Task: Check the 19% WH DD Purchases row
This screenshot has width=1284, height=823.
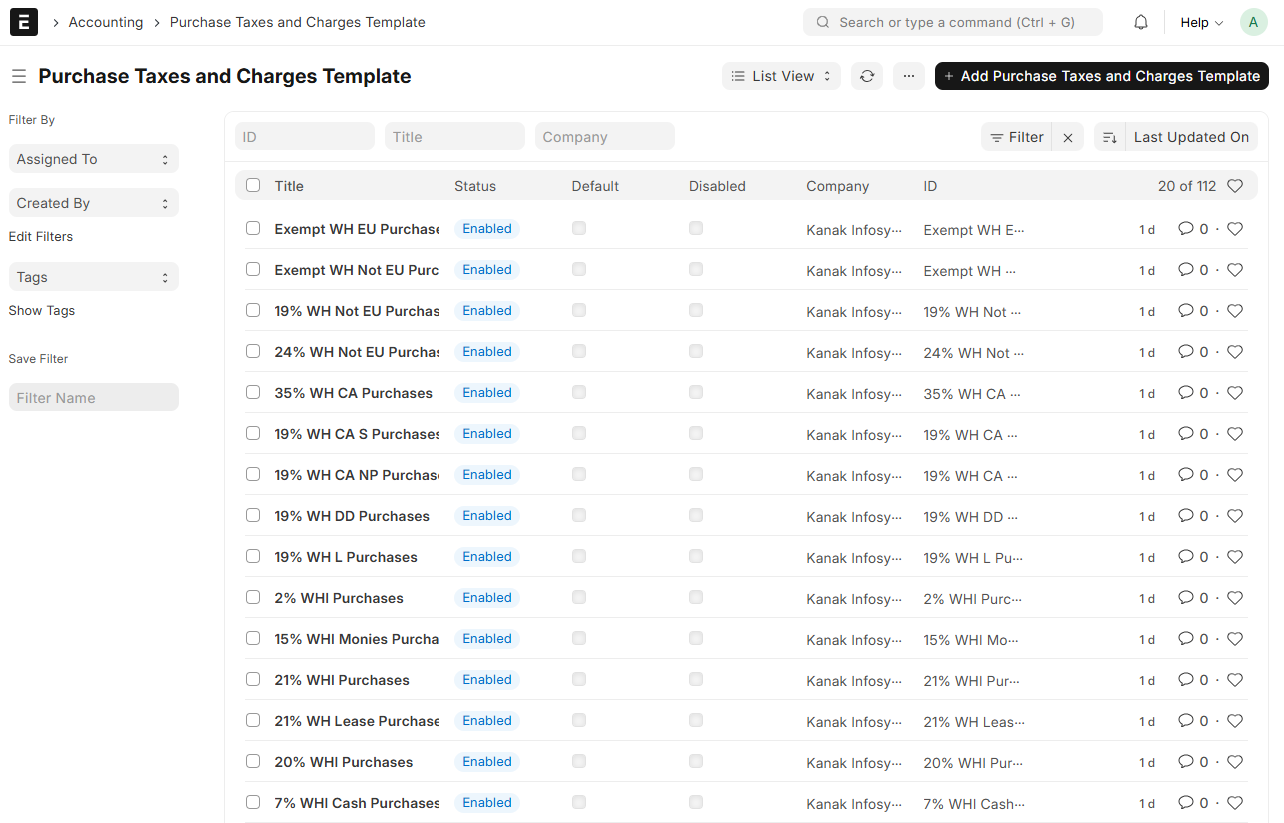Action: 253,515
